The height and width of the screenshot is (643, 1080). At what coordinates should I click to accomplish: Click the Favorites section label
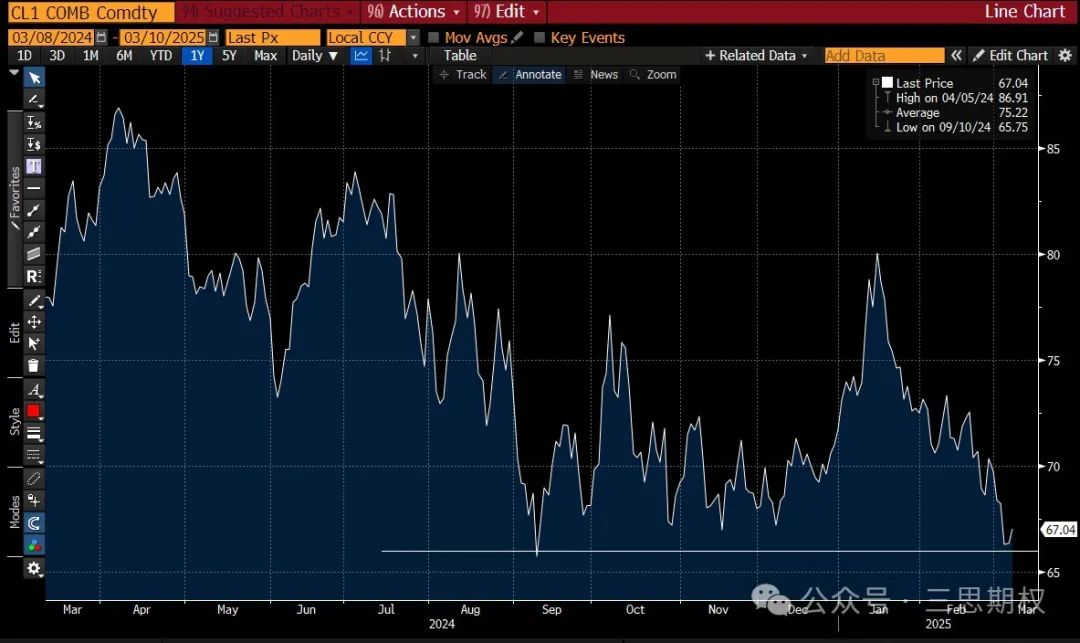14,198
